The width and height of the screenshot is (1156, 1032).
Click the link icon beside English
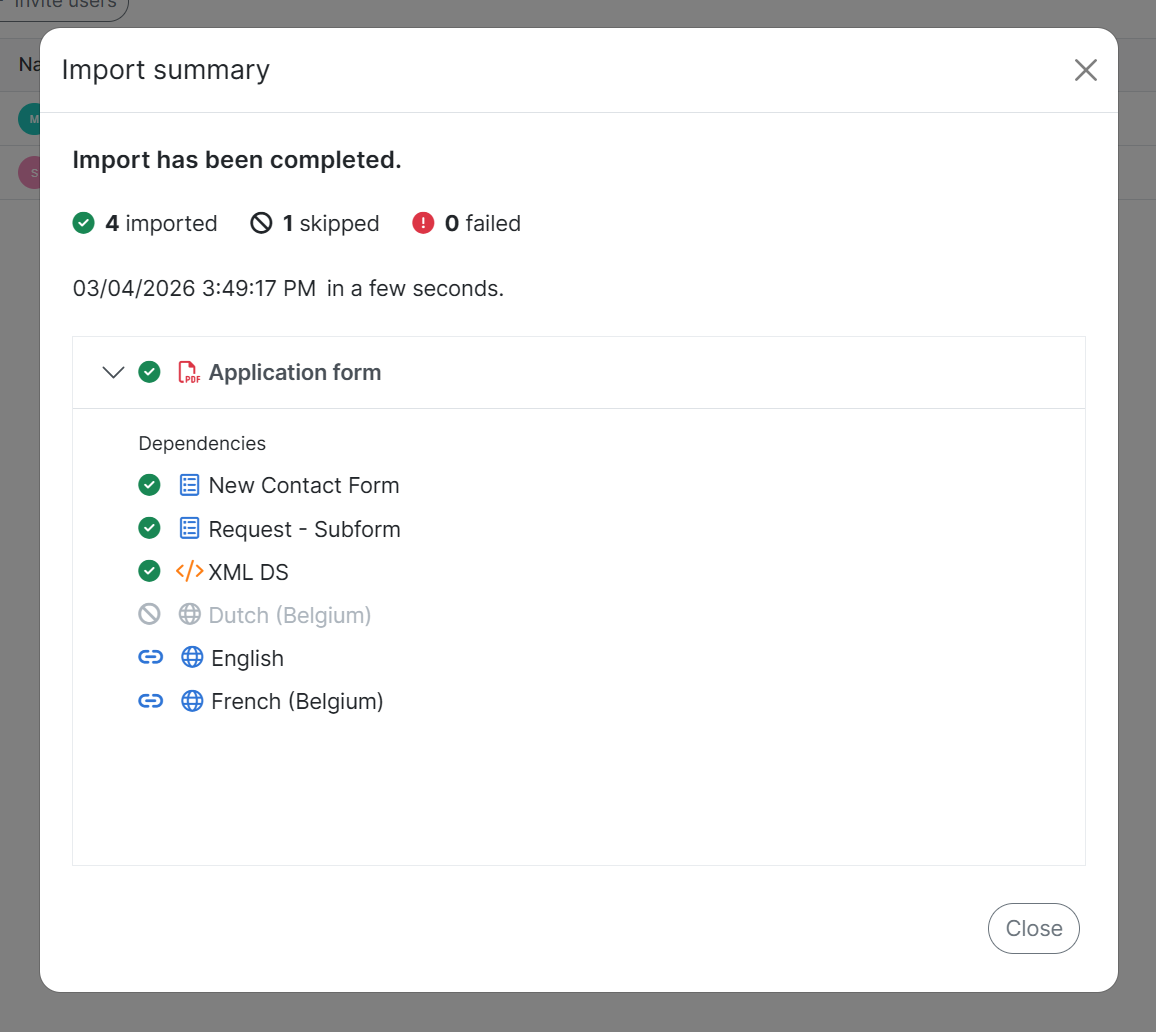click(x=150, y=658)
